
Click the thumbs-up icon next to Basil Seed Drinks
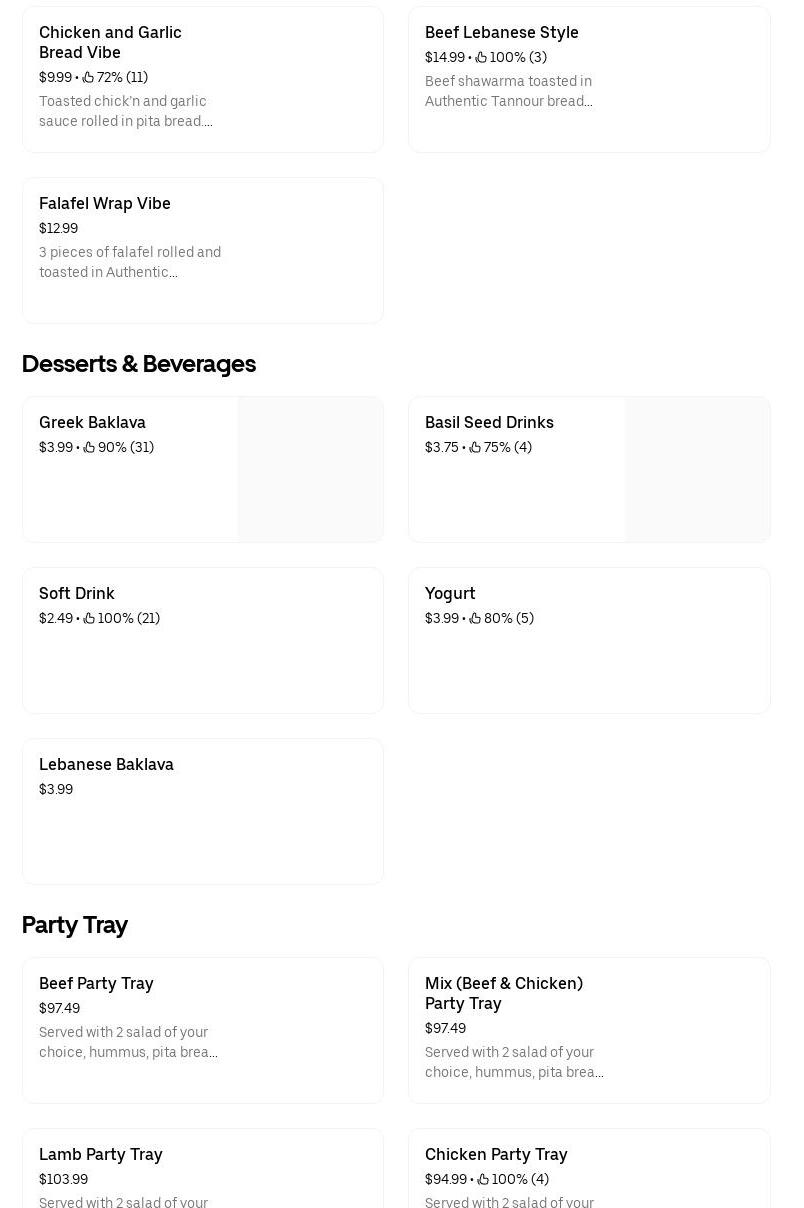(x=475, y=447)
